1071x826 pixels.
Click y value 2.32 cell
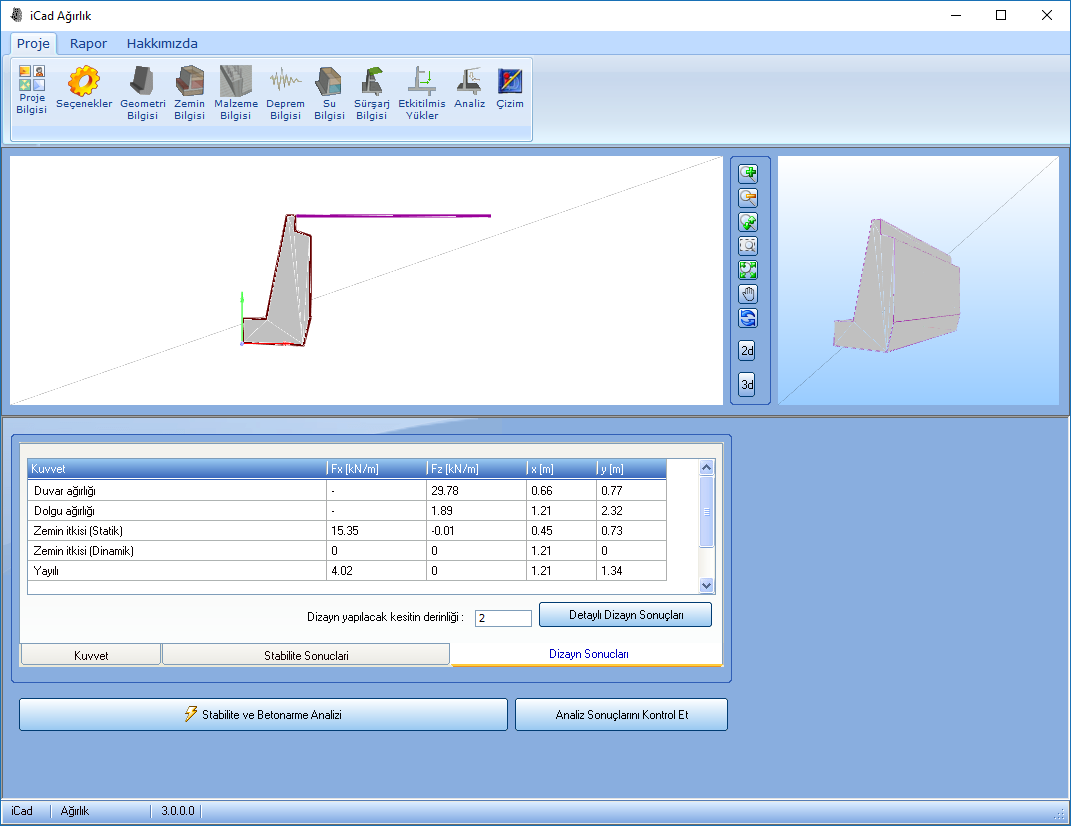[631, 511]
